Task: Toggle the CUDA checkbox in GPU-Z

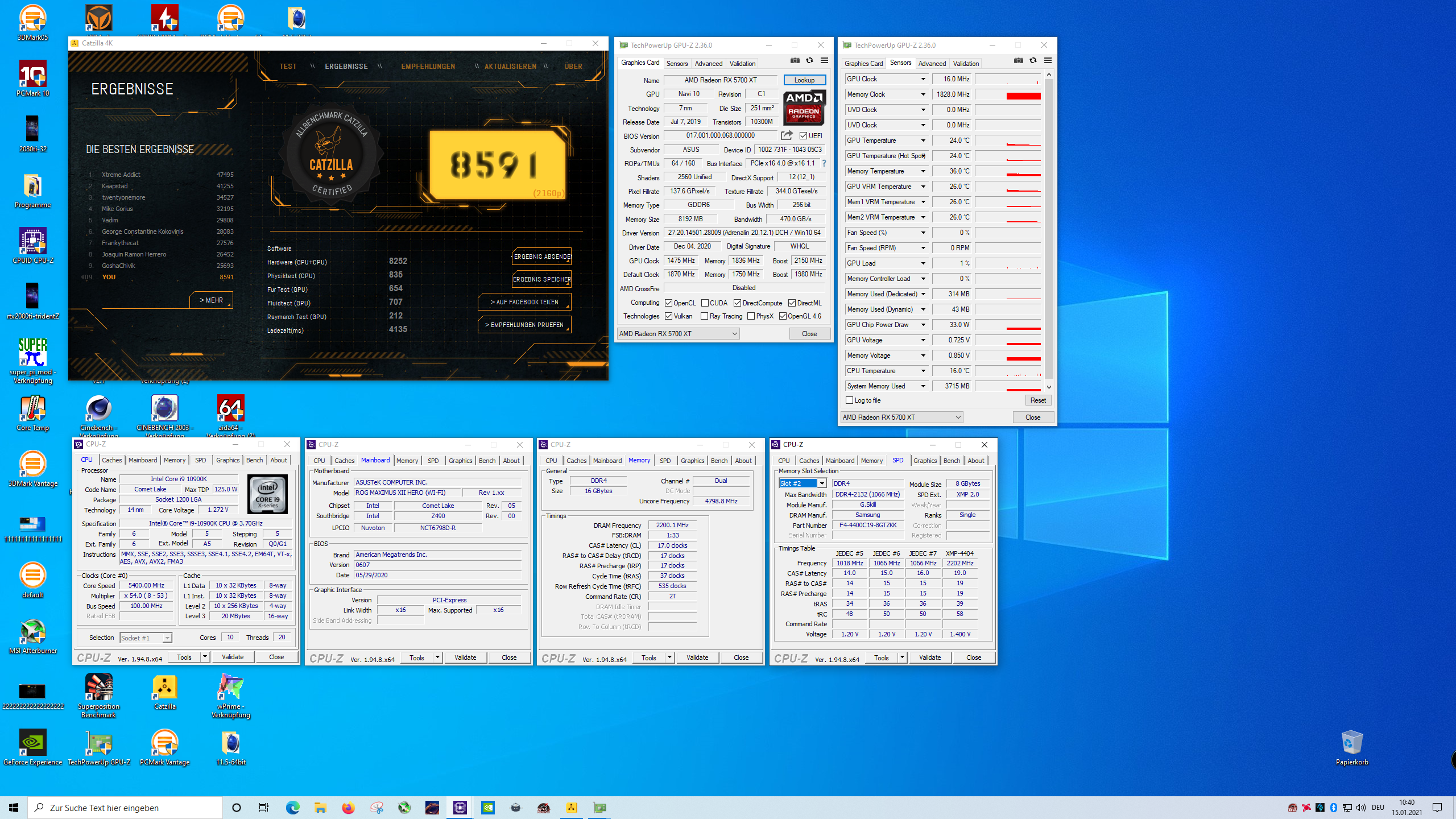Action: [705, 303]
